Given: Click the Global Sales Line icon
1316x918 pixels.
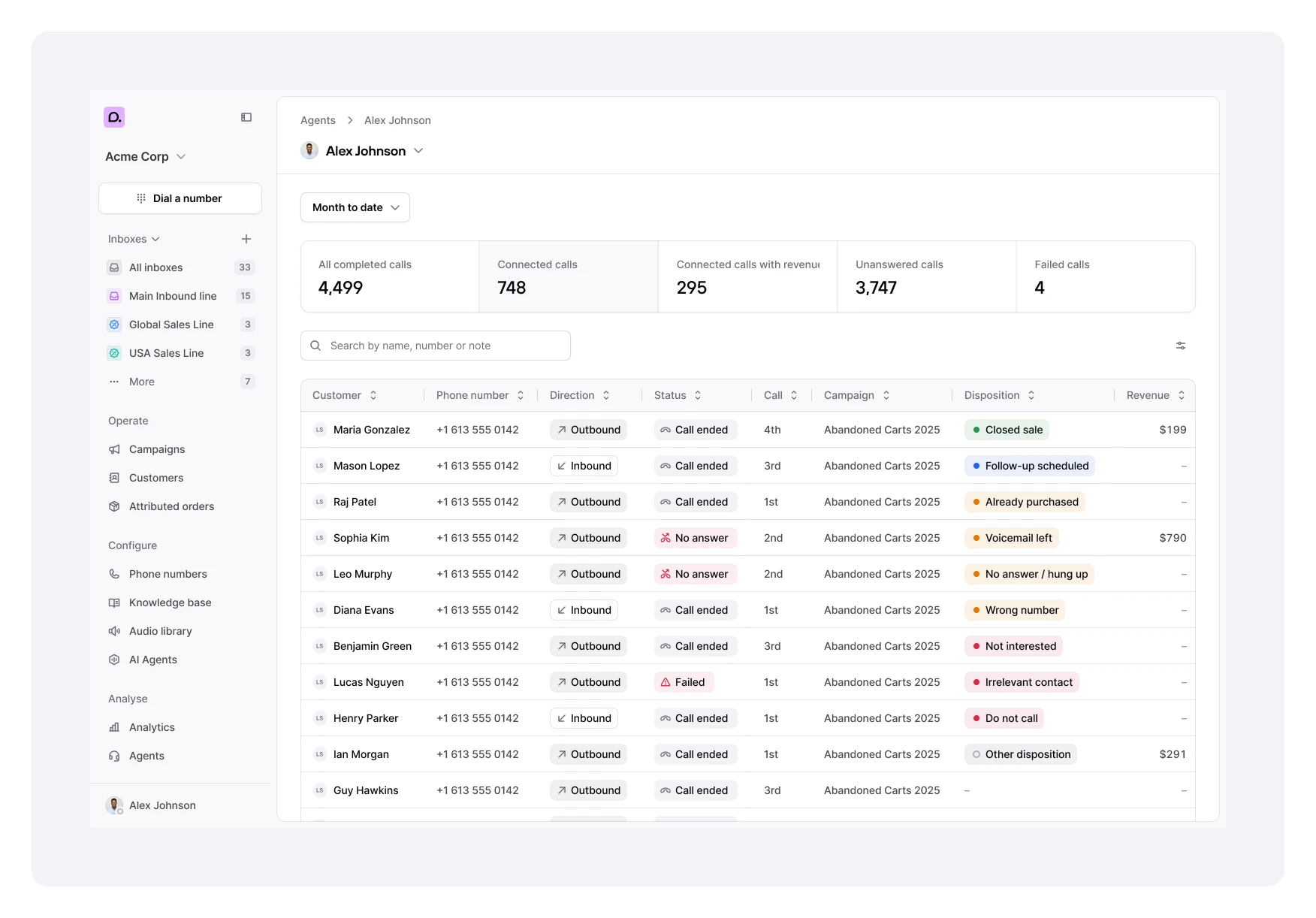Looking at the screenshot, I should 114,325.
